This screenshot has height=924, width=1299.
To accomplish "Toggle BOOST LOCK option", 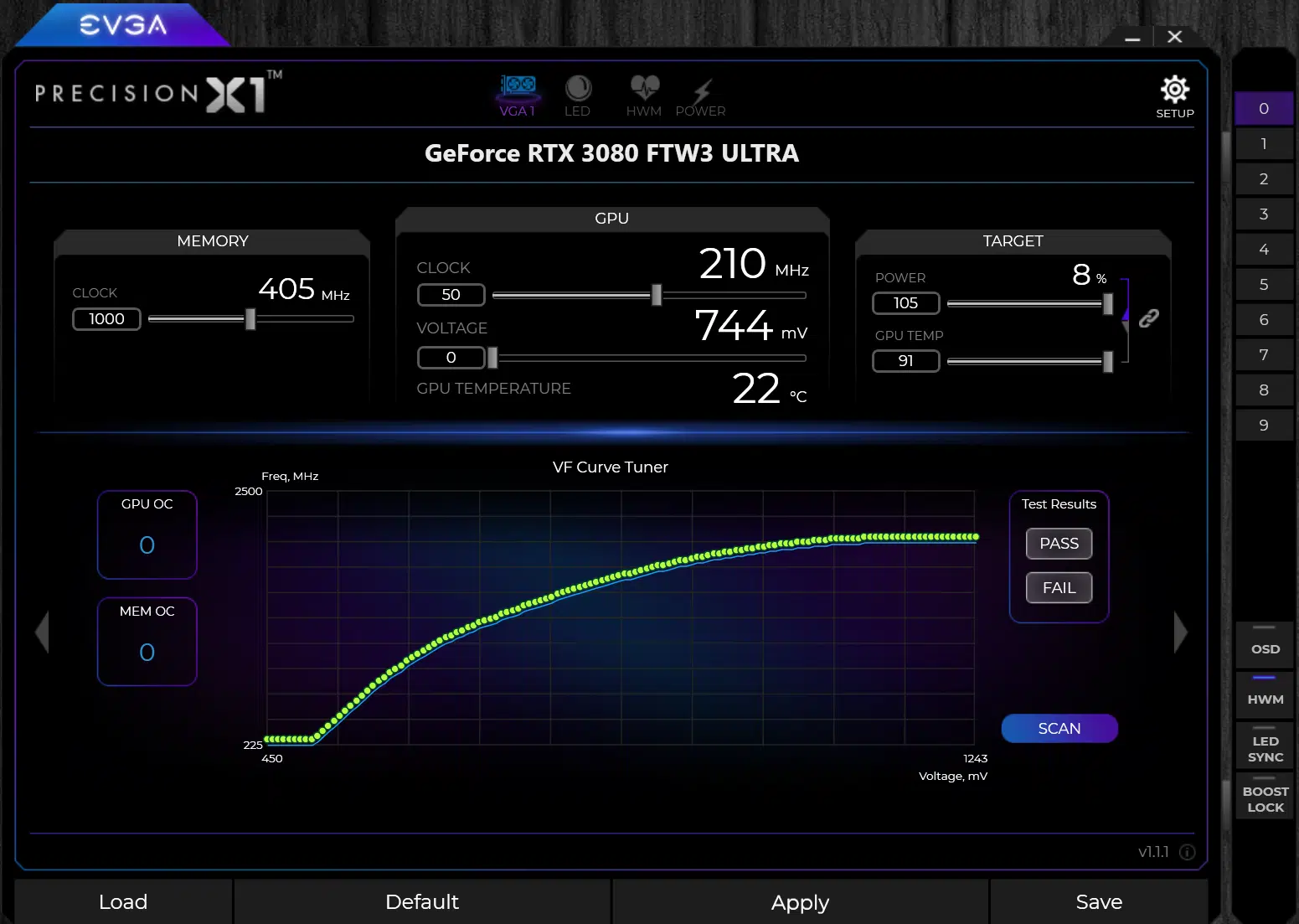I will point(1265,796).
